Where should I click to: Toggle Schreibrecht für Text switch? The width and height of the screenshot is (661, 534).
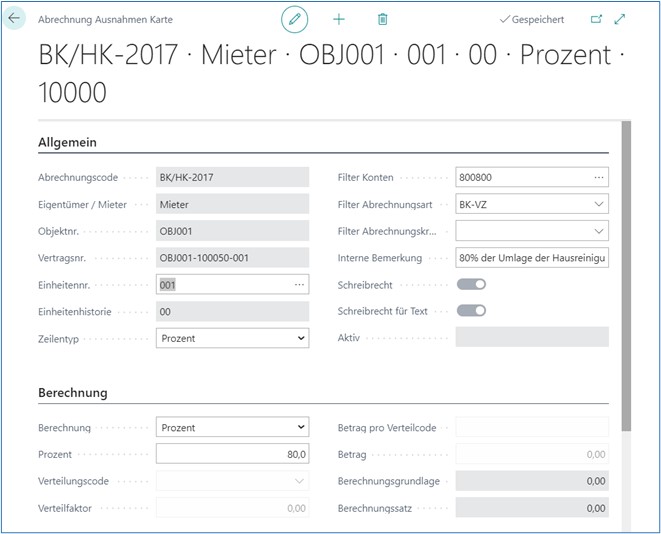coord(471,311)
